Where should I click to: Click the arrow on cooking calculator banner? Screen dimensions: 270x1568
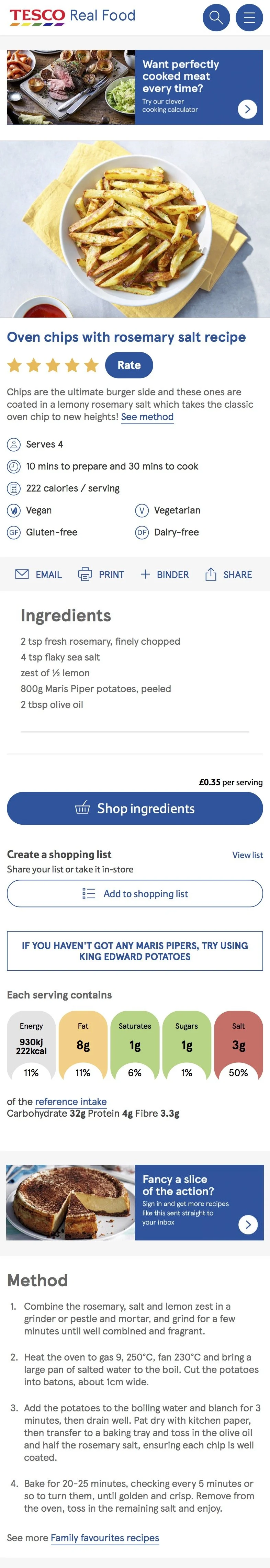coord(247,109)
